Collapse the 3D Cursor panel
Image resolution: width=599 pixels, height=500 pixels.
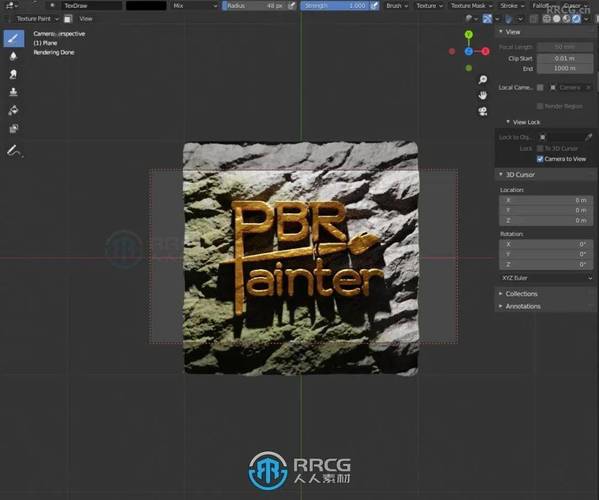(545, 175)
